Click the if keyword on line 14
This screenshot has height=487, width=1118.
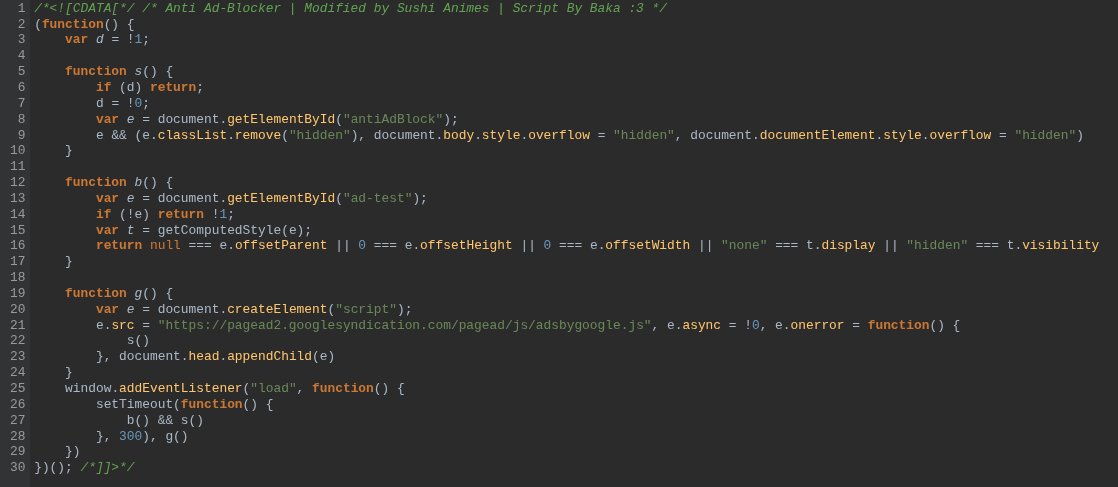(x=104, y=214)
